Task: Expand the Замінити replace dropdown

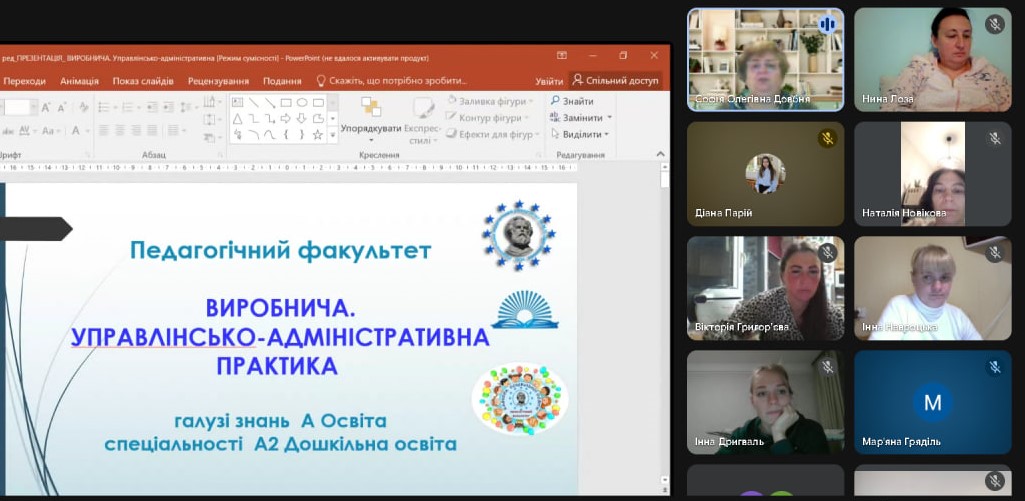Action: coord(610,118)
